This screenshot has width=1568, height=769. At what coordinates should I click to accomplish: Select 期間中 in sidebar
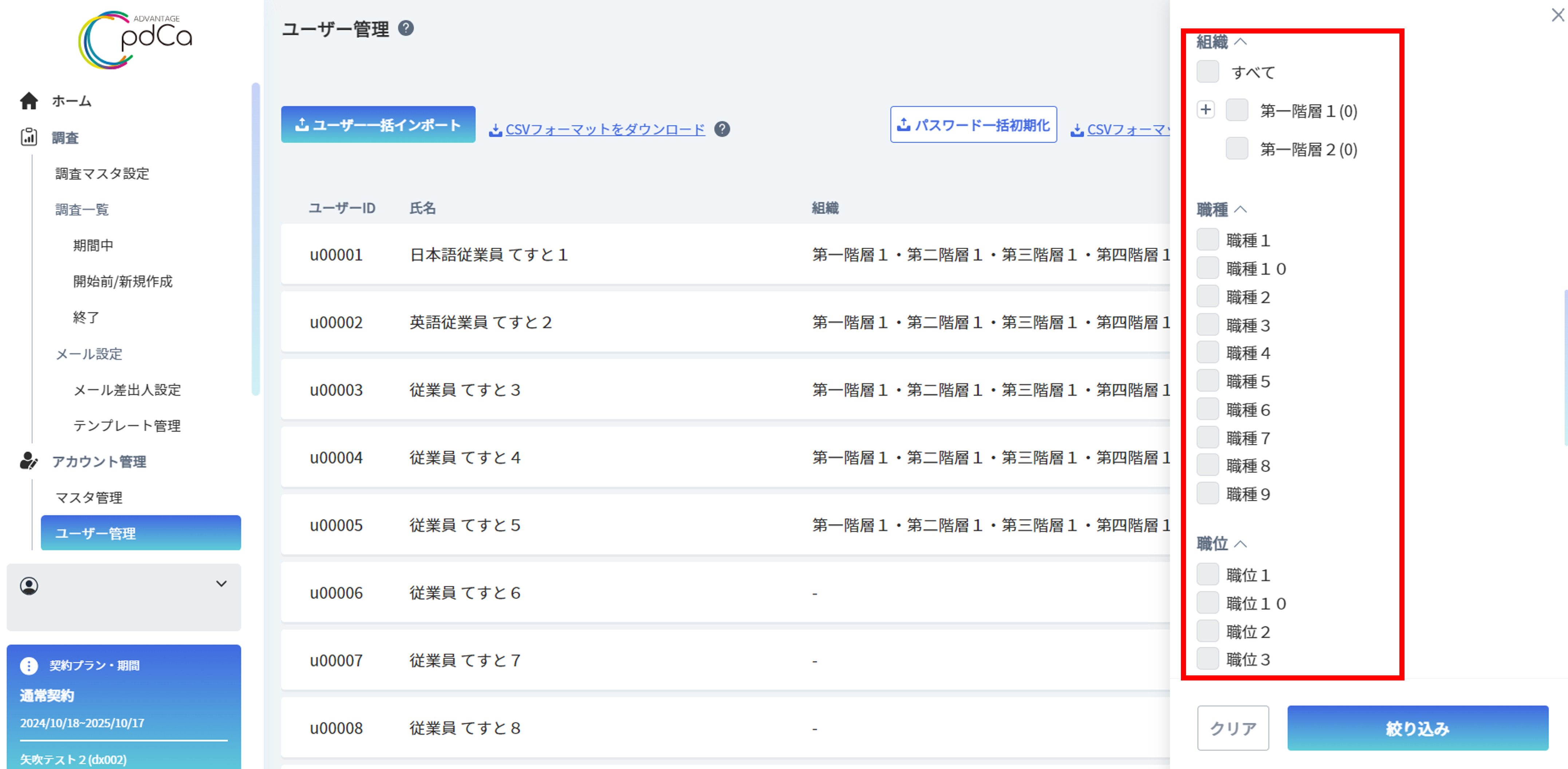pyautogui.click(x=93, y=246)
